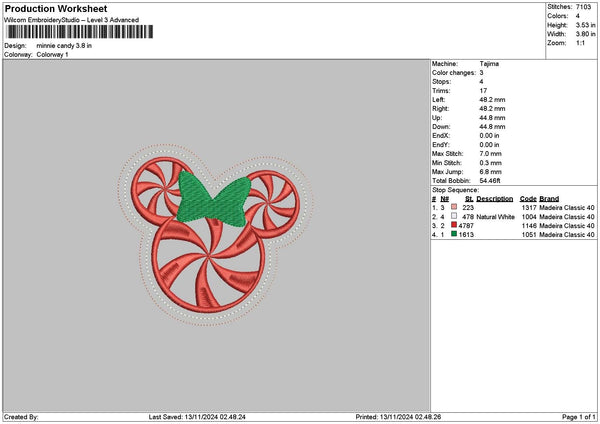Select the 'EndY:' value '0.00 in'
This screenshot has width=600, height=424.
(489, 145)
